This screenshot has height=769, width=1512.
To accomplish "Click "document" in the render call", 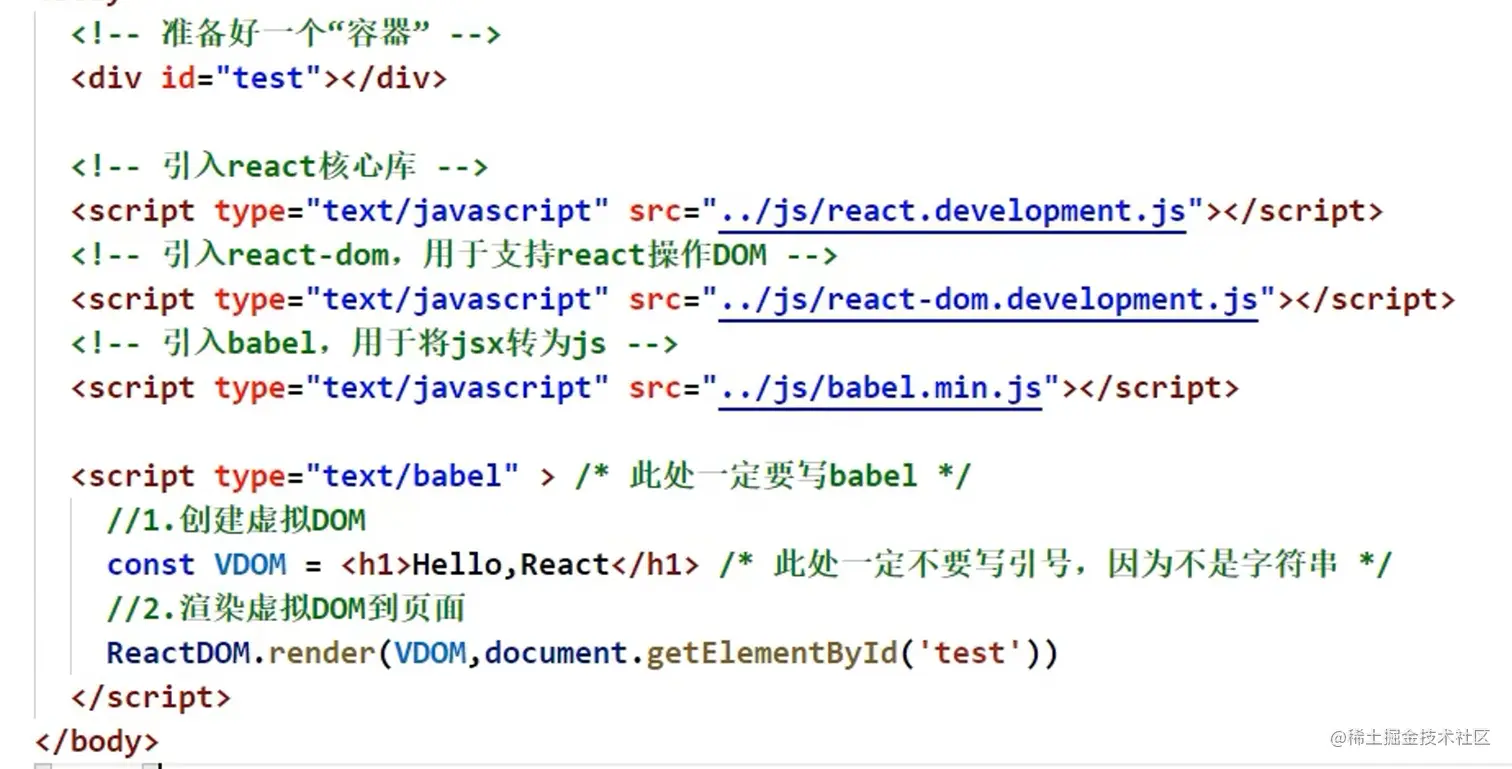I will click(x=556, y=653).
